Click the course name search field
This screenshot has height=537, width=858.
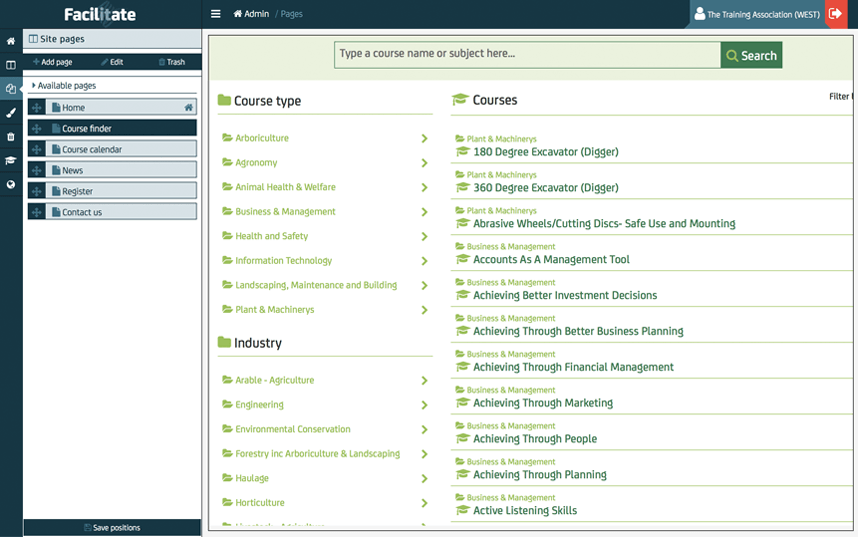[x=527, y=54]
